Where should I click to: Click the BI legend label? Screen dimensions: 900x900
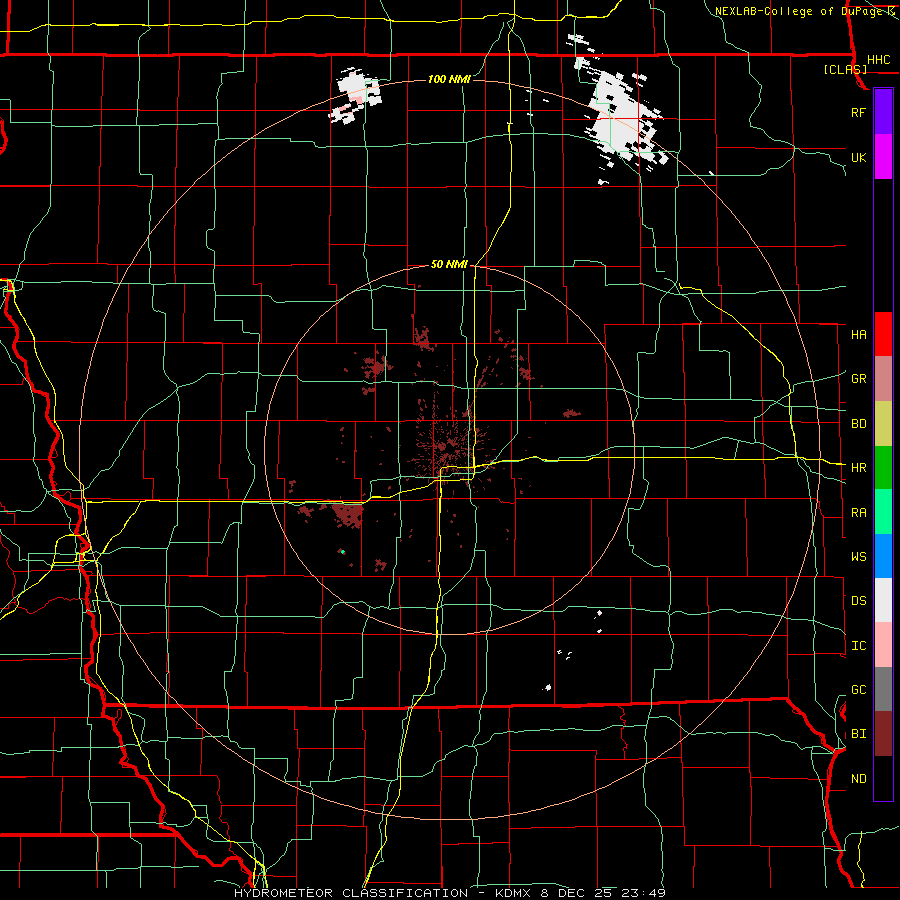pos(858,734)
